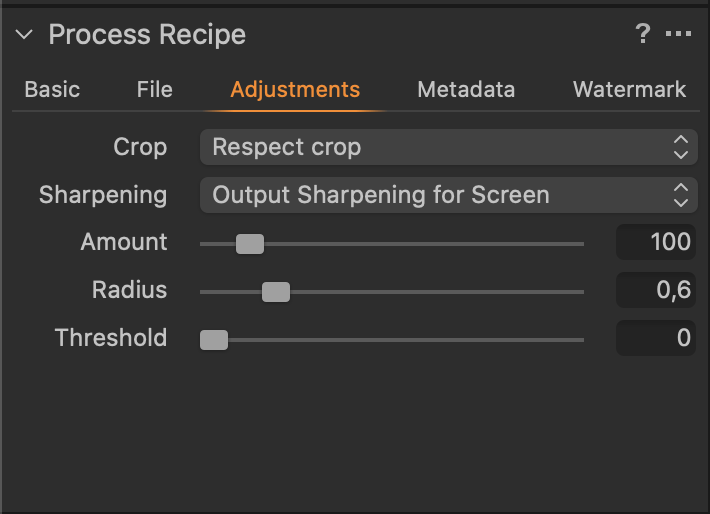Click the Radius label
Viewport: 710px width, 514px height.
130,290
